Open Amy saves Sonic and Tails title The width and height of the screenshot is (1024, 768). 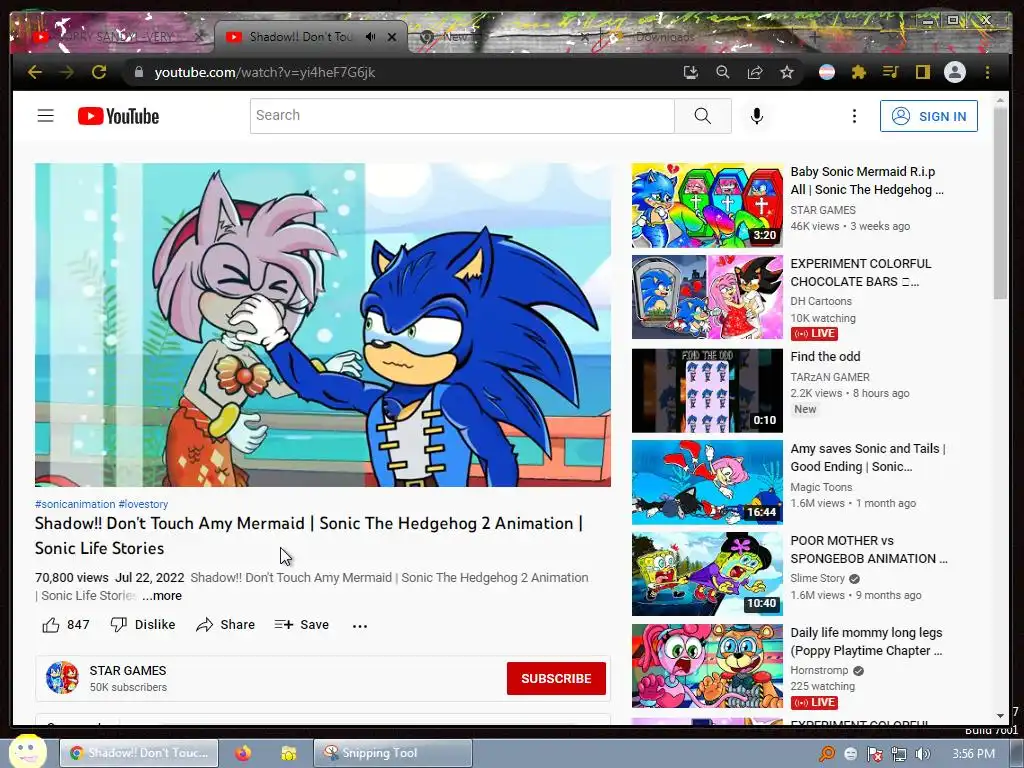(868, 457)
